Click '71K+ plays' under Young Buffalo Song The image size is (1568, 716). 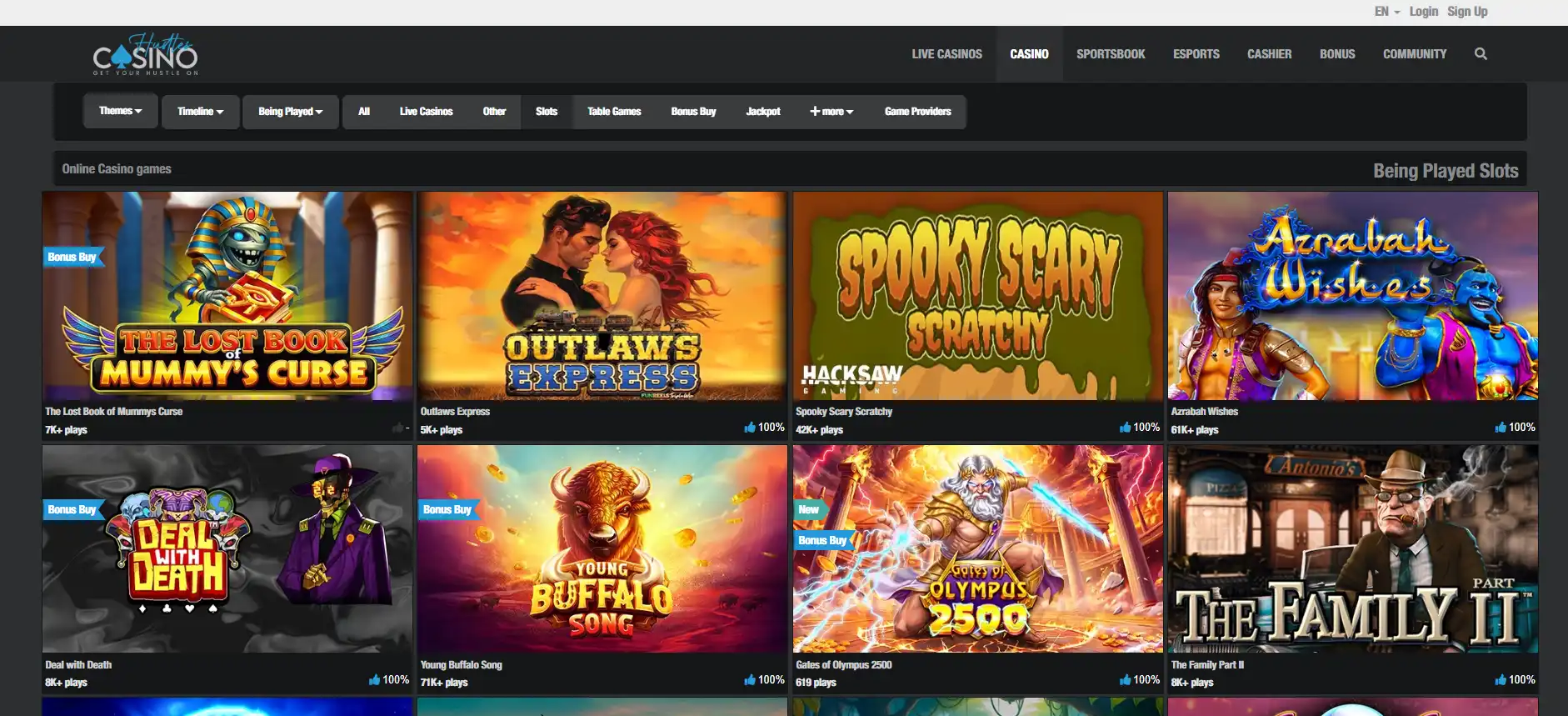point(444,683)
